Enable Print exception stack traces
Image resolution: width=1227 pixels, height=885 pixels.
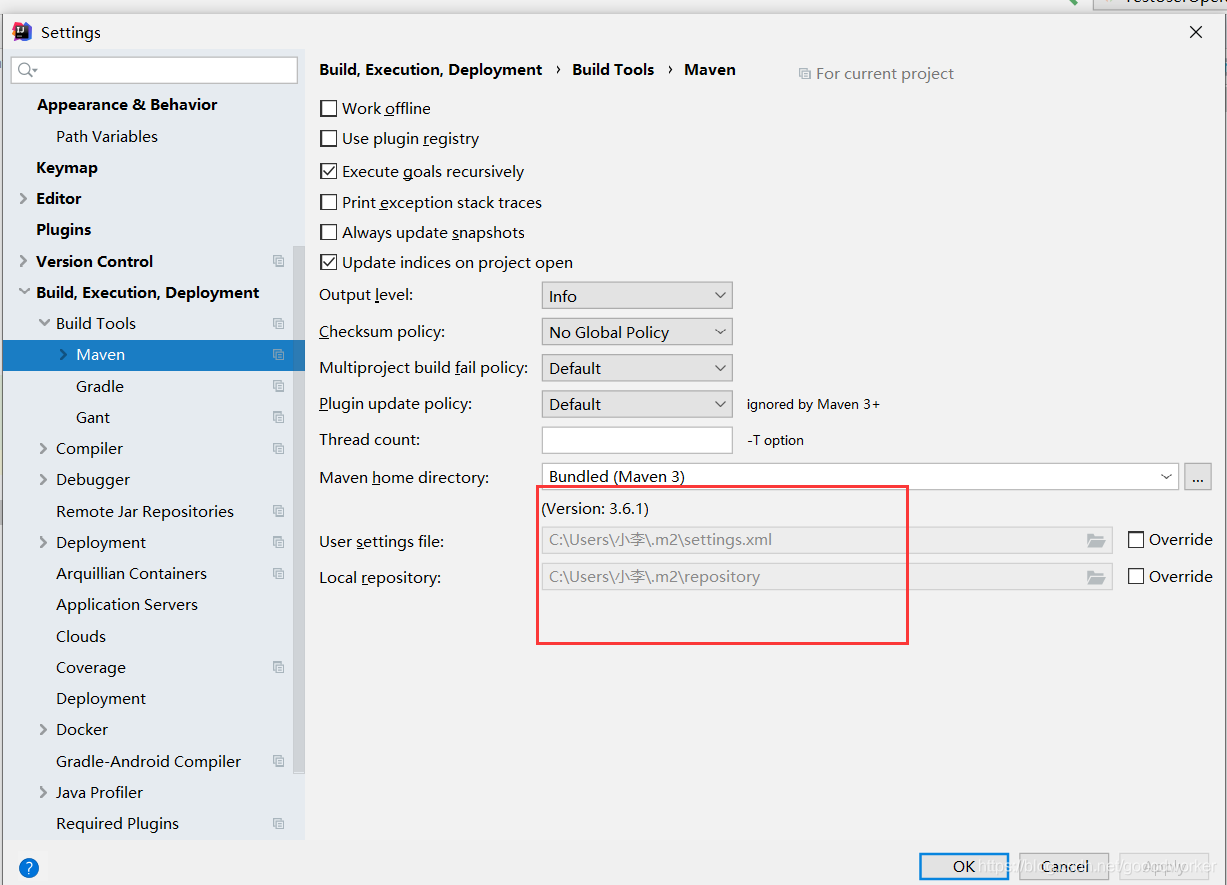328,202
